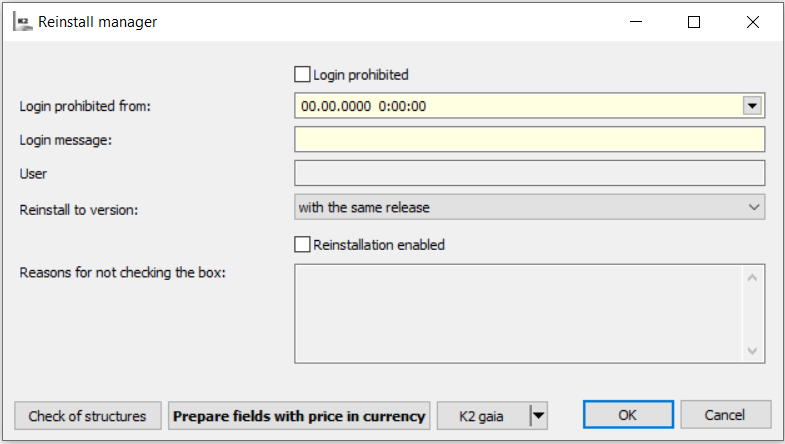785x444 pixels.
Task: Open the K2 gaia dropdown arrow
Action: click(538, 415)
